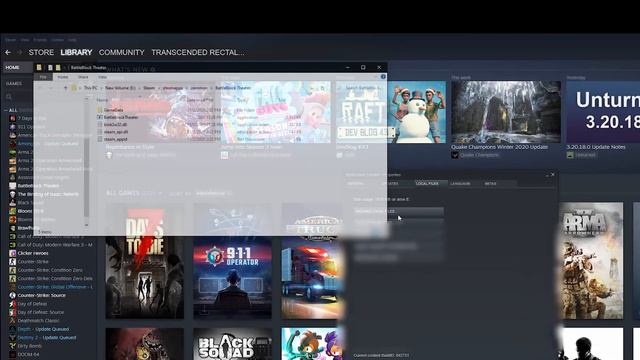The width and height of the screenshot is (640, 360).
Task: Click steamapps in the Explorer breadcrumb
Action: point(173,88)
